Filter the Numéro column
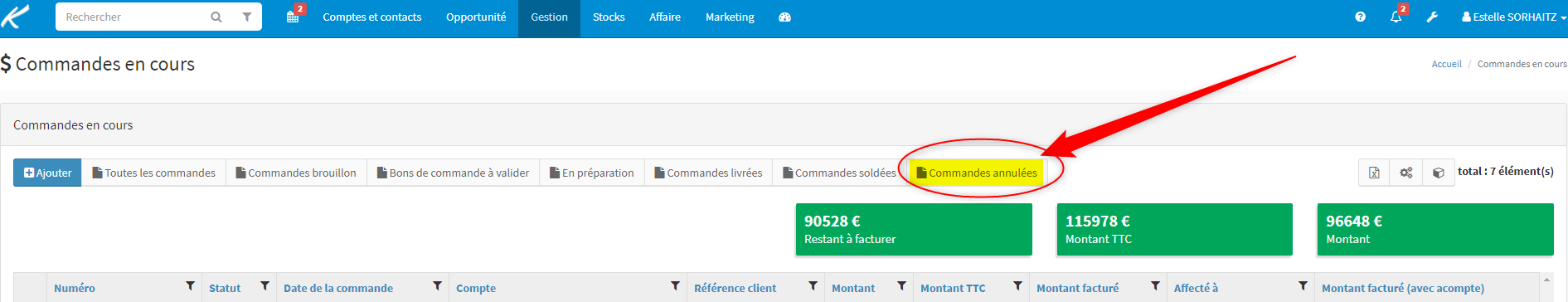1568x302 pixels. (190, 286)
